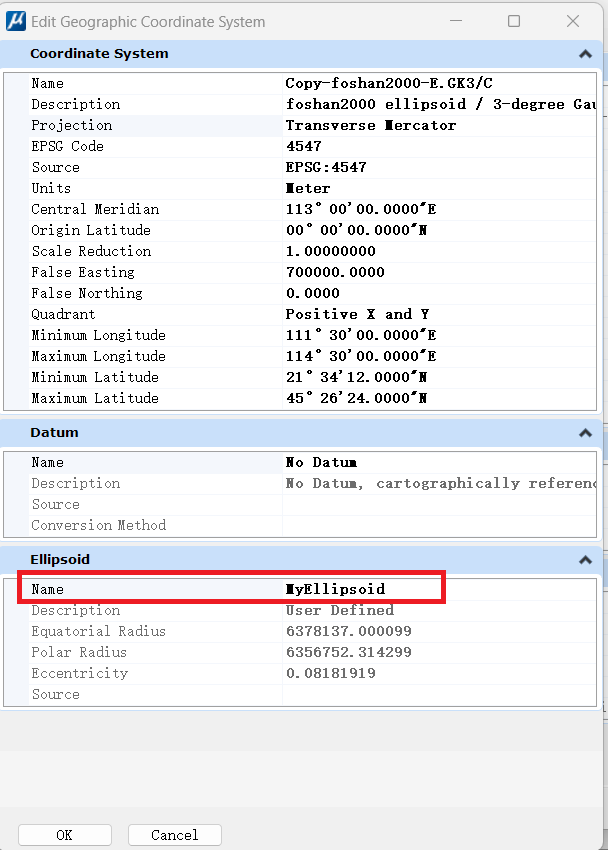Viewport: 608px width, 850px height.
Task: Collapse the Ellipsoid section chevron
Action: [x=585, y=560]
